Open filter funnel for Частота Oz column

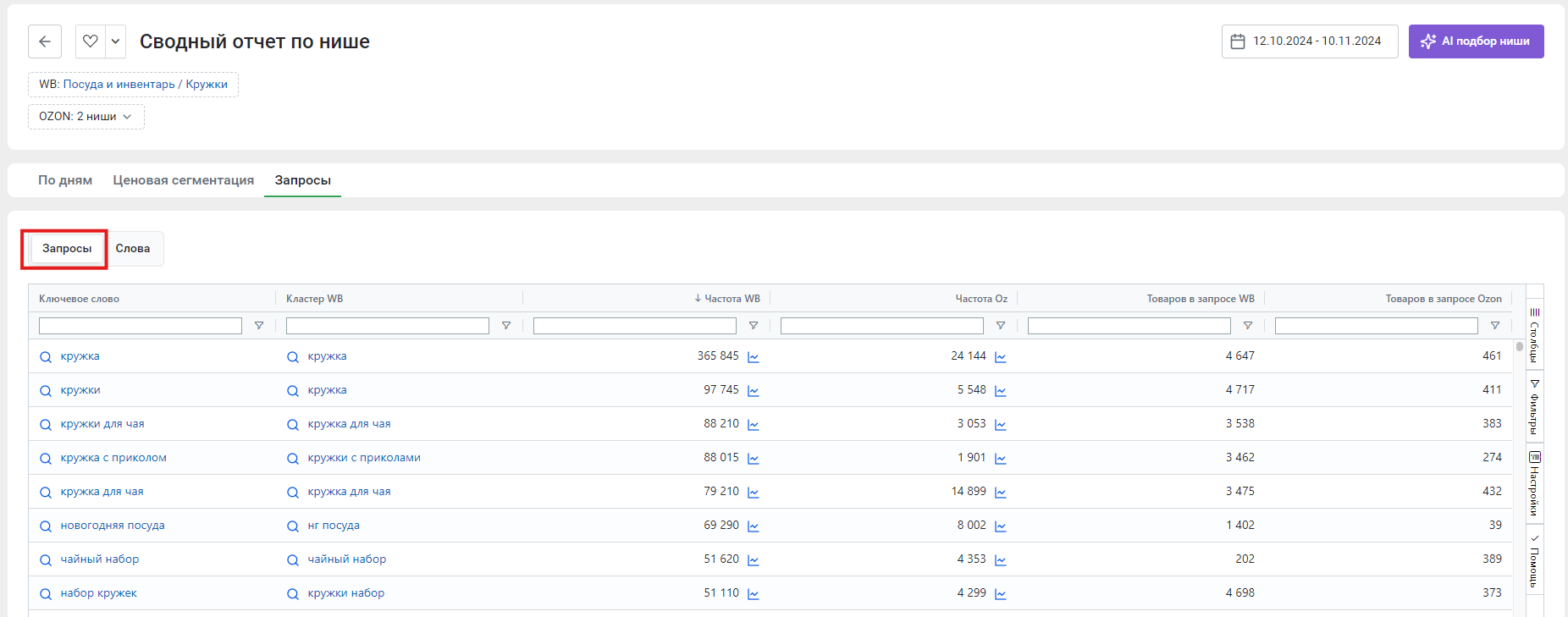coord(1001,326)
